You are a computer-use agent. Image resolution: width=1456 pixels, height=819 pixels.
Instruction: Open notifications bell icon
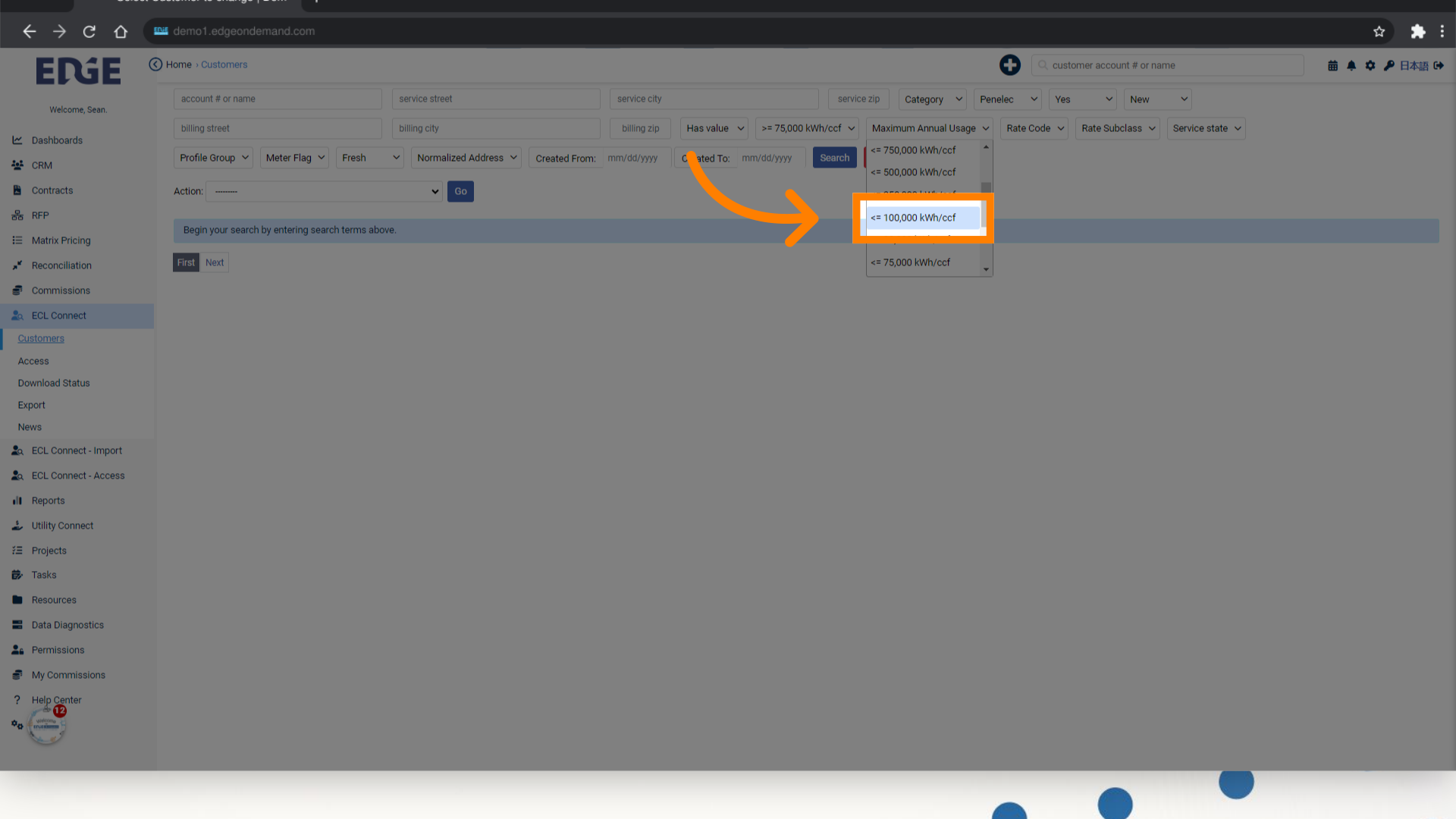[1351, 66]
